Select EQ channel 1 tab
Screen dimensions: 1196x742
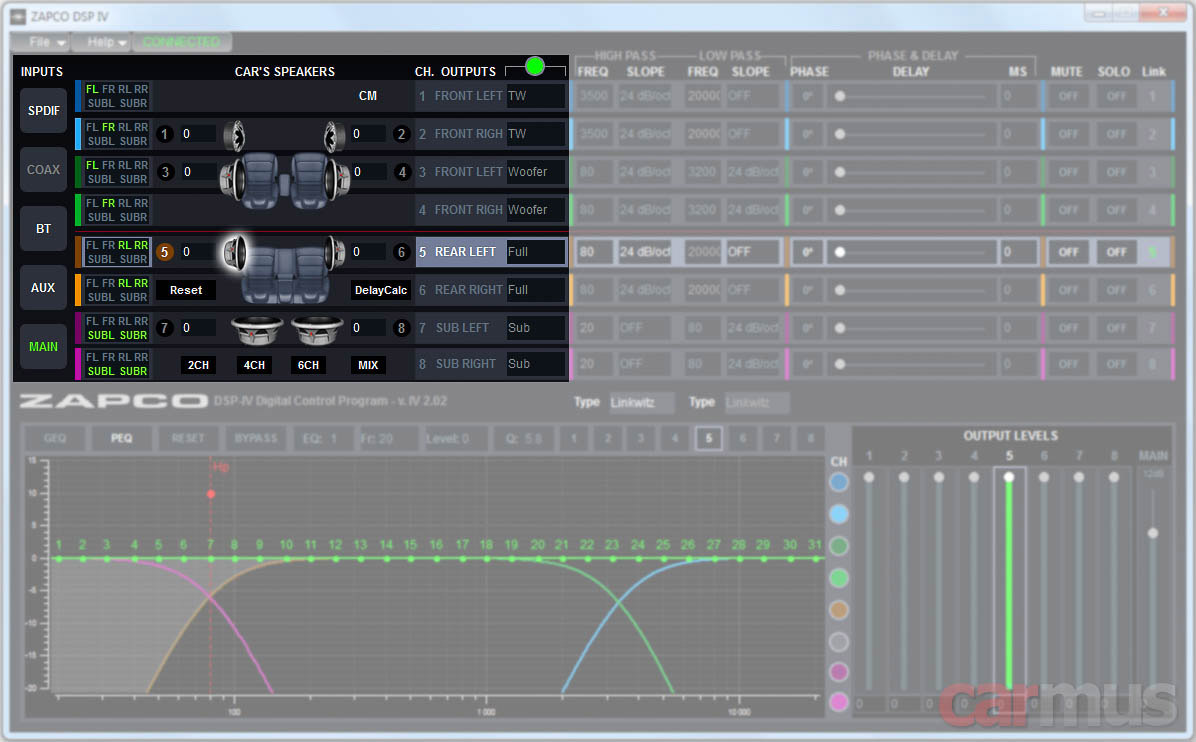coord(574,438)
